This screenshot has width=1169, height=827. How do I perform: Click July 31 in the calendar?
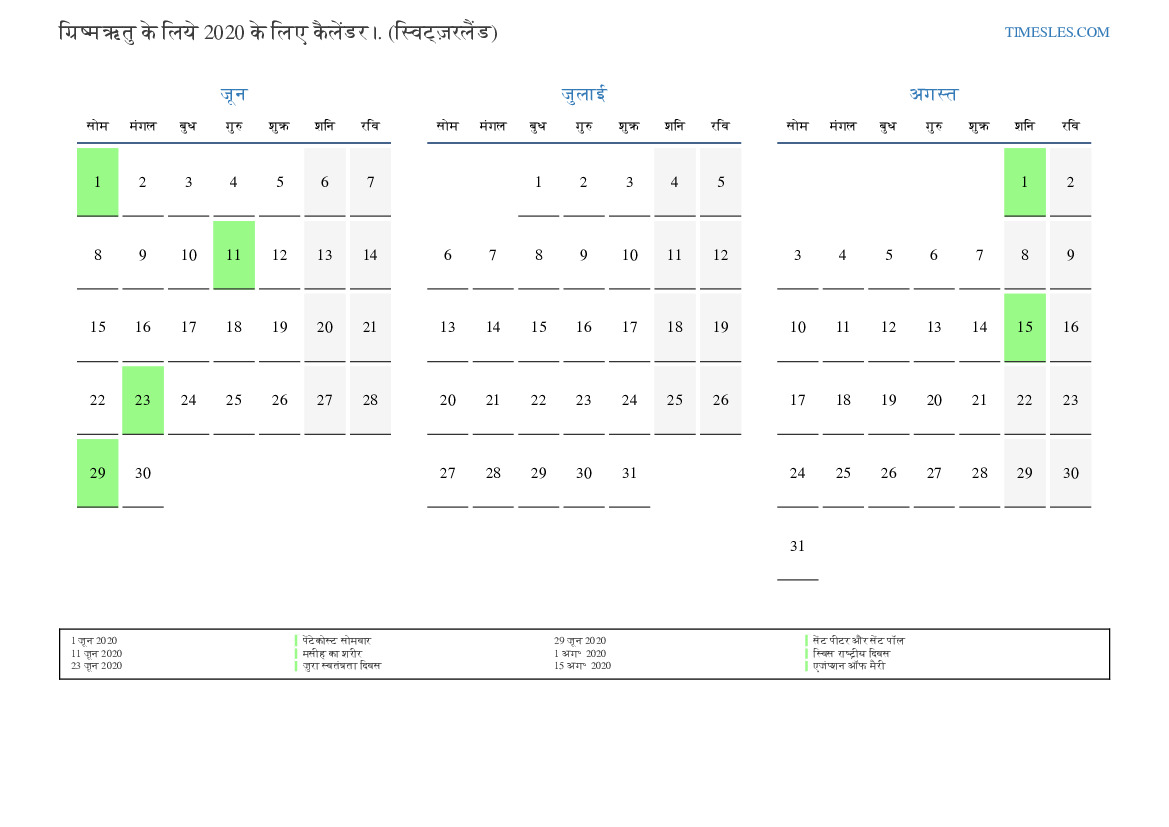(629, 473)
